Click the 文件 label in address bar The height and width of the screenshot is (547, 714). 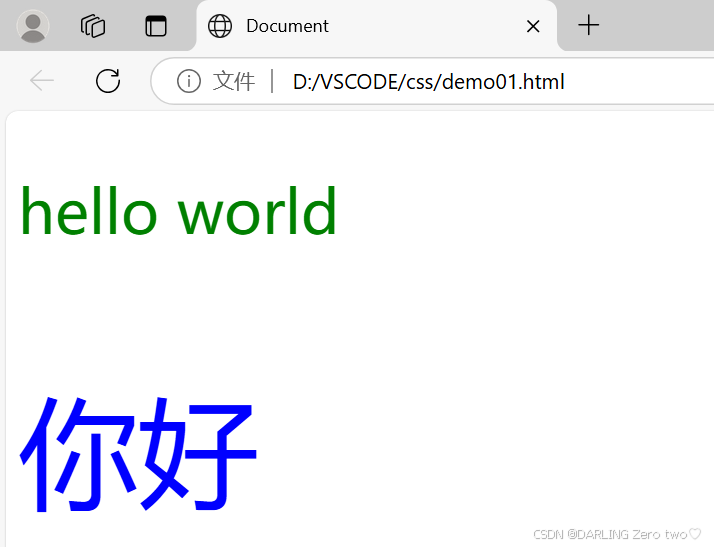pos(234,82)
